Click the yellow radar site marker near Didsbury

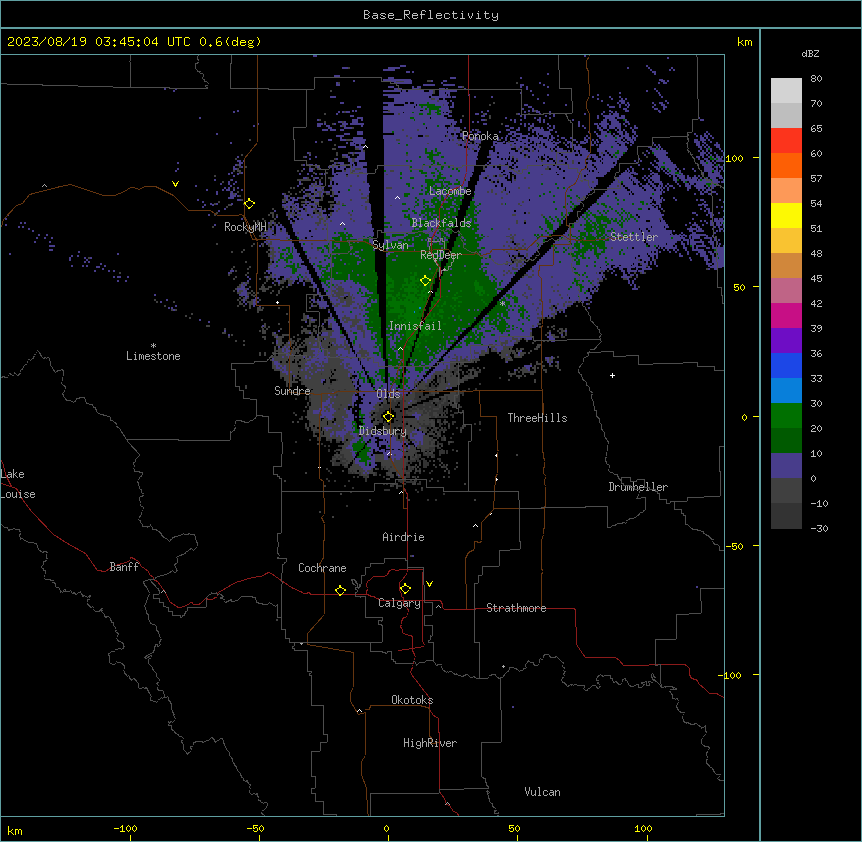[388, 417]
